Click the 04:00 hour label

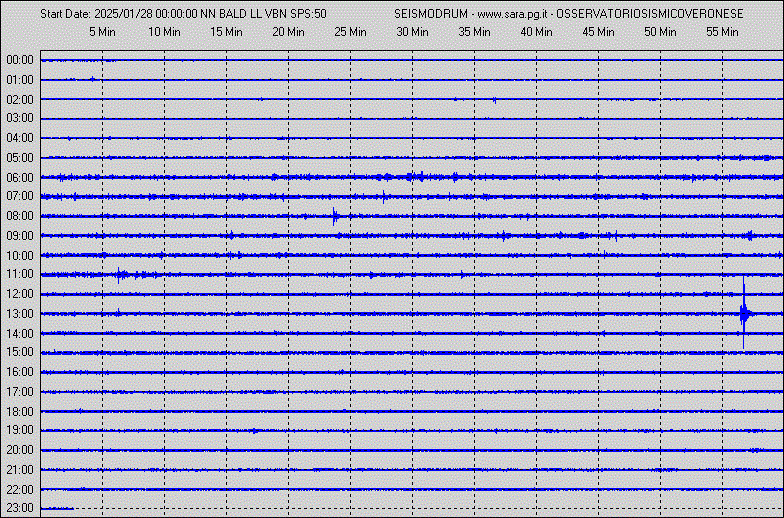click(20, 138)
